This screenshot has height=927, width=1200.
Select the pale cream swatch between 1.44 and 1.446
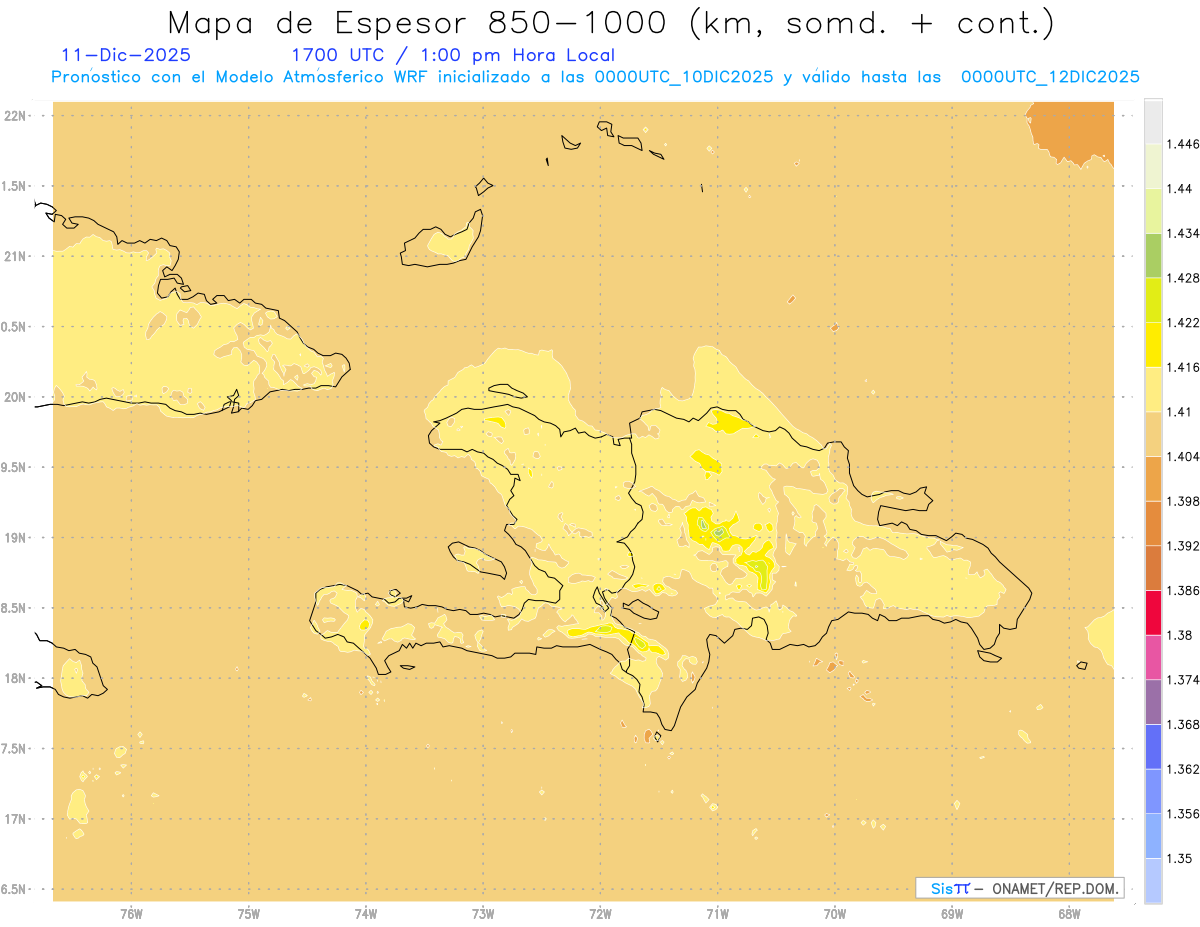tap(1153, 165)
